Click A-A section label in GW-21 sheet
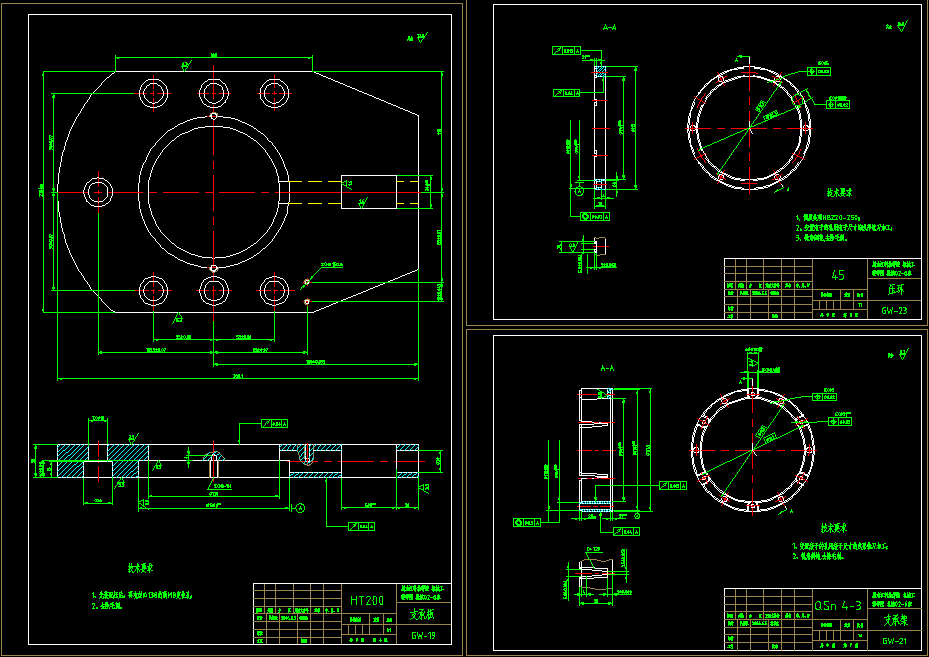 (x=608, y=368)
